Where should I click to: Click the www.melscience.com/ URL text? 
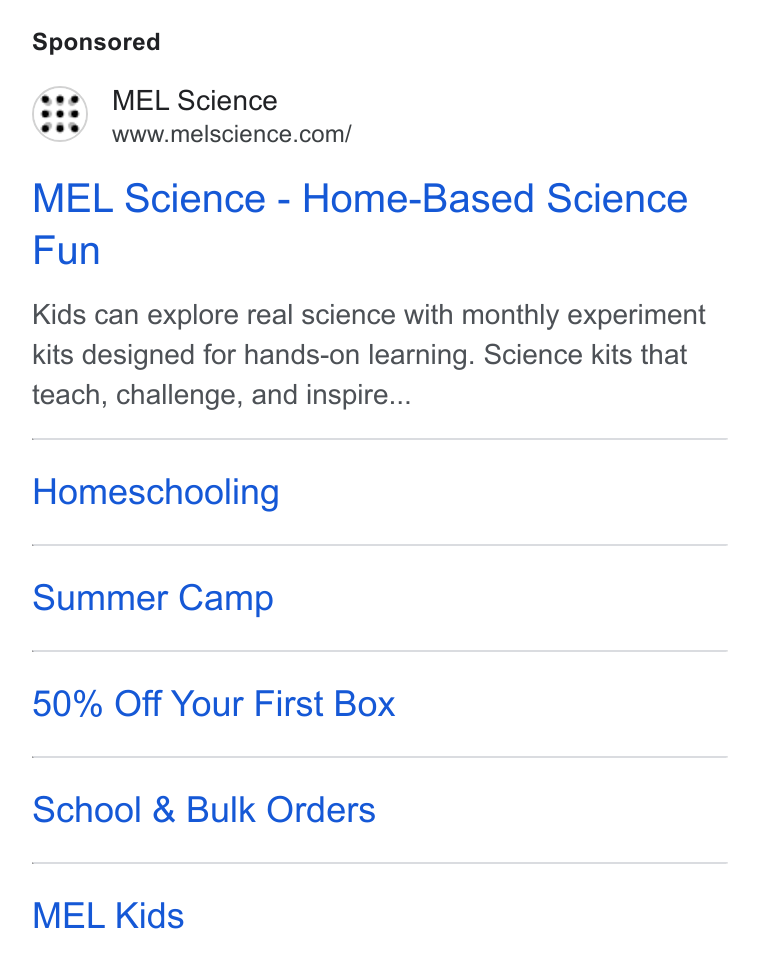pos(232,134)
